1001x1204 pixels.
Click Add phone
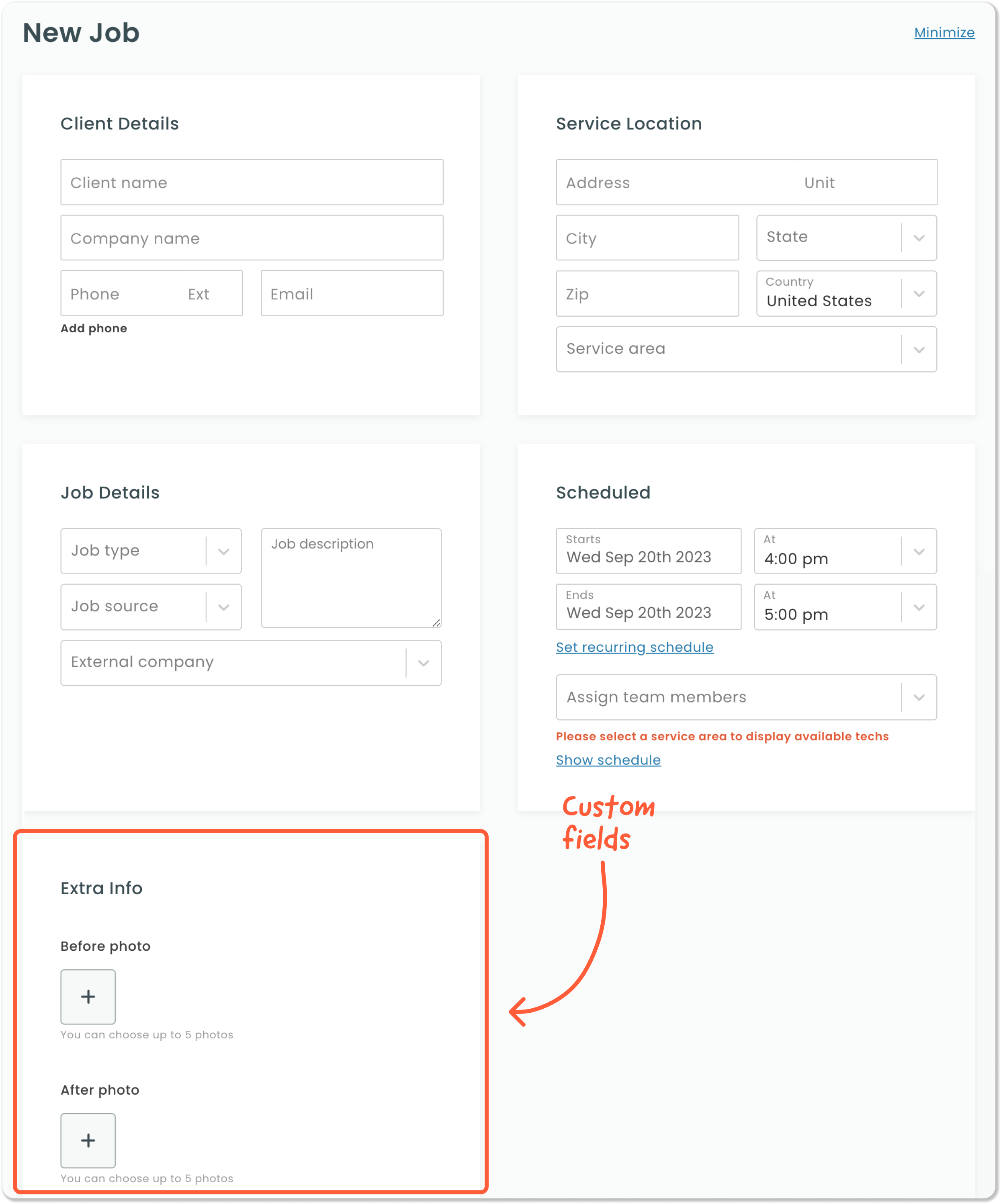coord(94,328)
